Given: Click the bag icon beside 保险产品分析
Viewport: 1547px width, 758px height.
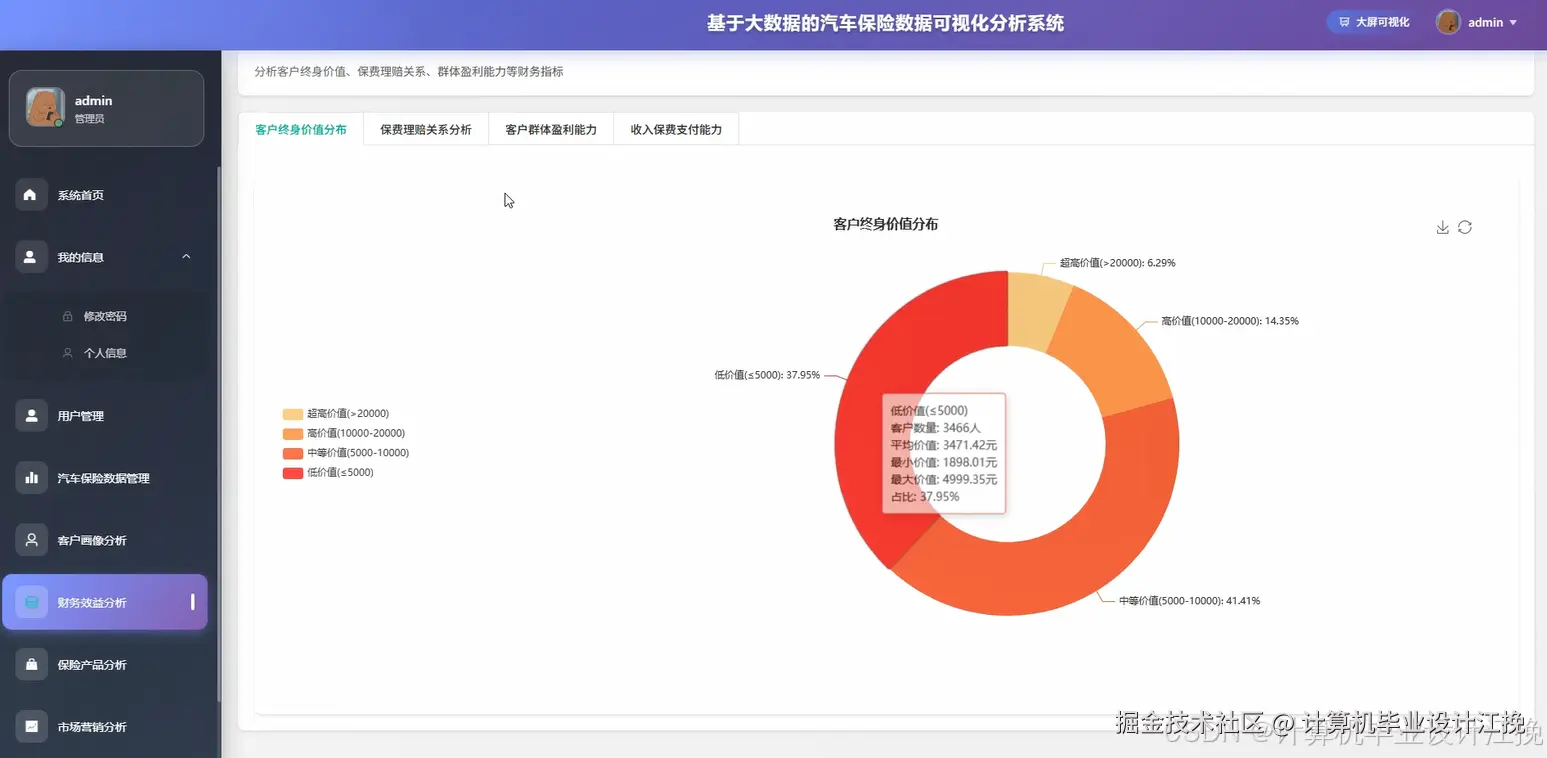Looking at the screenshot, I should (x=31, y=664).
